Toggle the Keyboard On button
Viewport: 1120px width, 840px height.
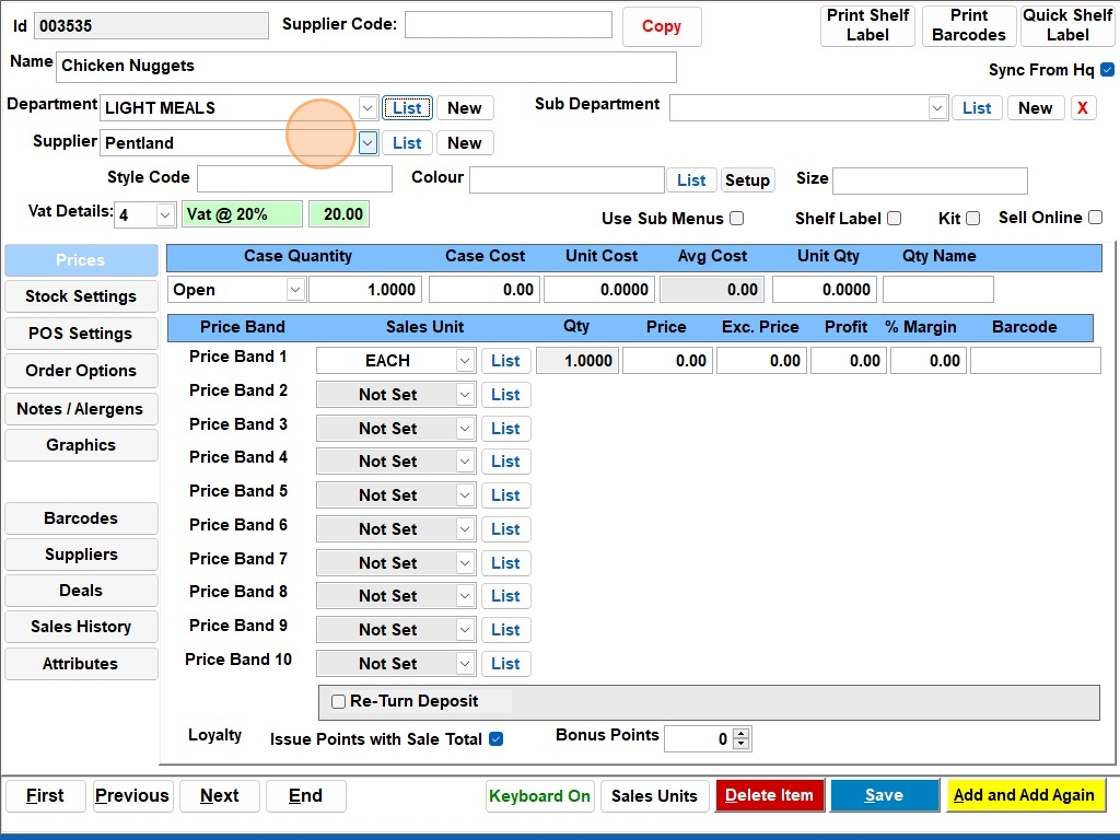pos(539,796)
